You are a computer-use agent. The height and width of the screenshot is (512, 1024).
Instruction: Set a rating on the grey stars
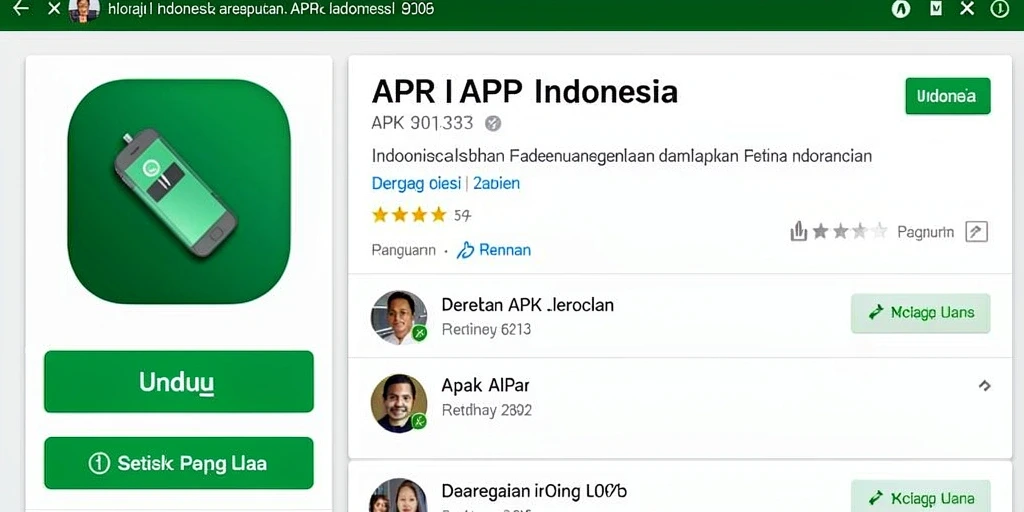tap(850, 231)
